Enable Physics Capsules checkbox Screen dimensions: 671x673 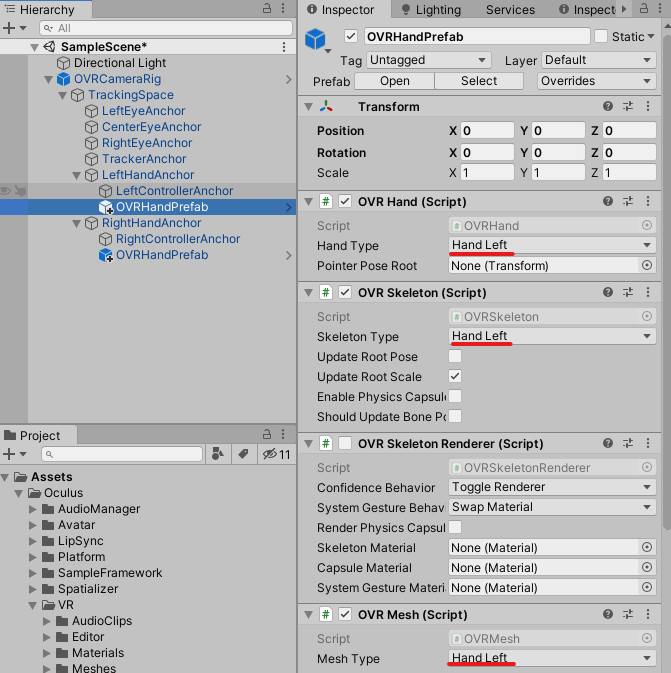coord(455,396)
